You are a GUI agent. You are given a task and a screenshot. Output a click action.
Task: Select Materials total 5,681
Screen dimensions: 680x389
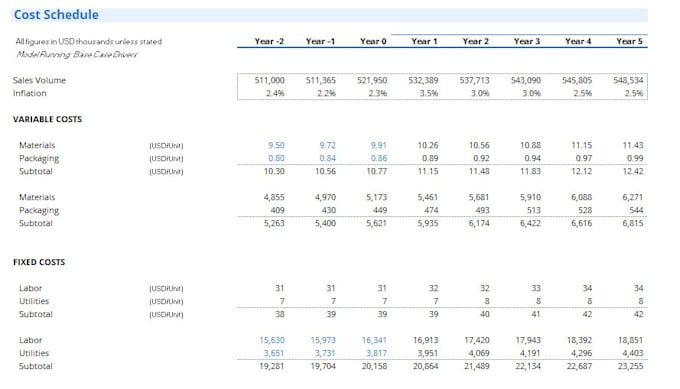[479, 197]
